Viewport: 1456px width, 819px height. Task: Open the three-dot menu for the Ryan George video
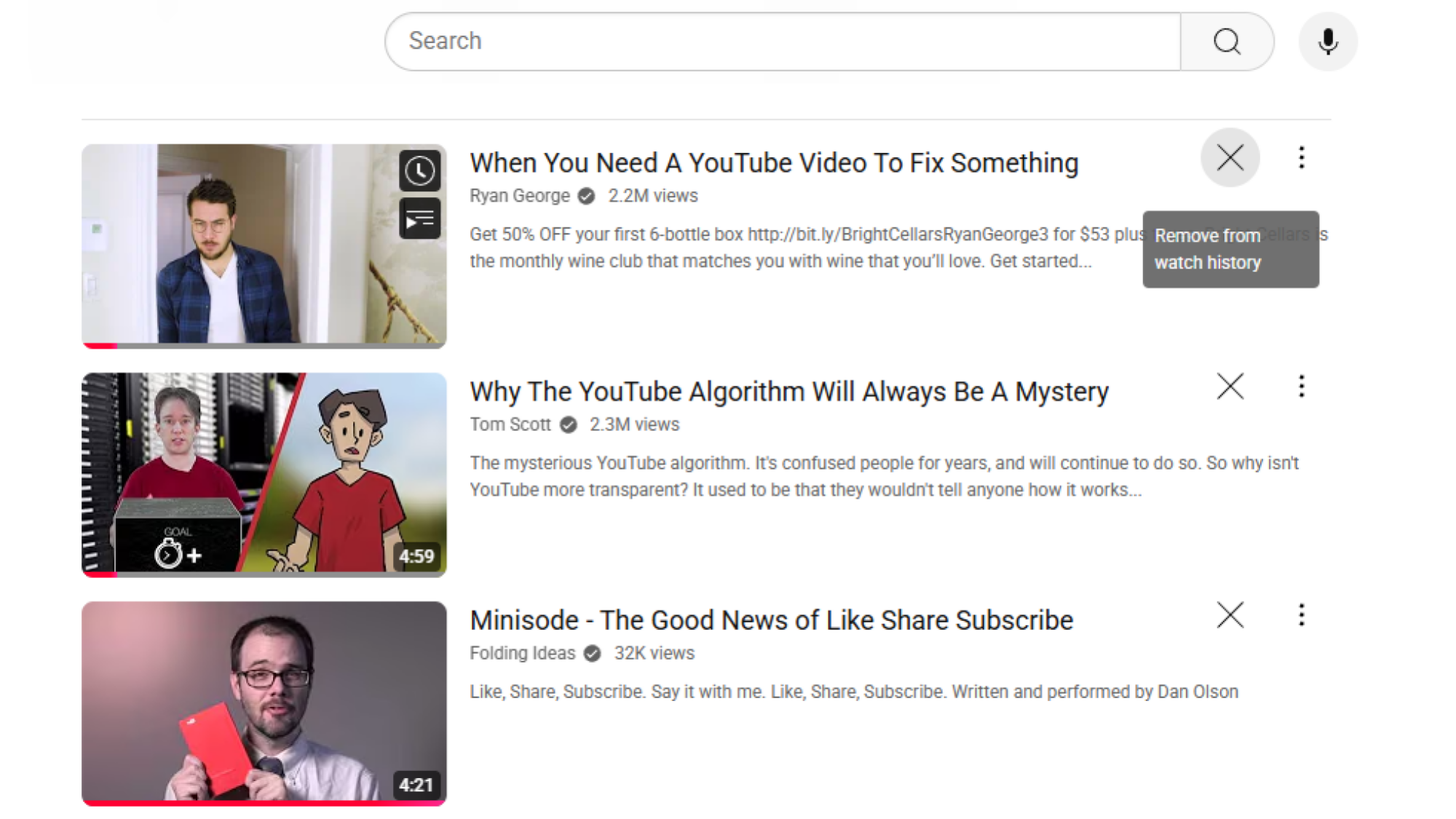point(1301,158)
